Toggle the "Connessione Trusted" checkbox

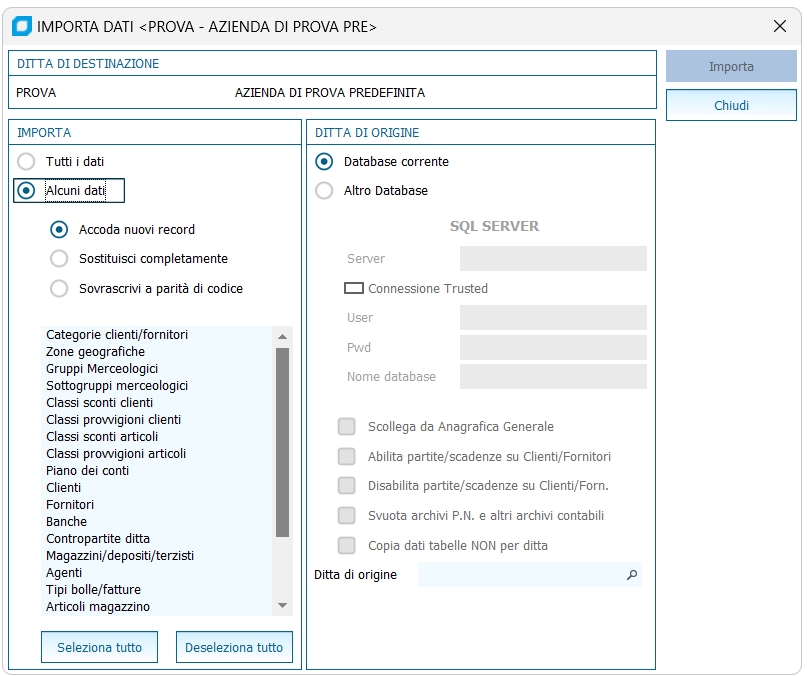[354, 288]
